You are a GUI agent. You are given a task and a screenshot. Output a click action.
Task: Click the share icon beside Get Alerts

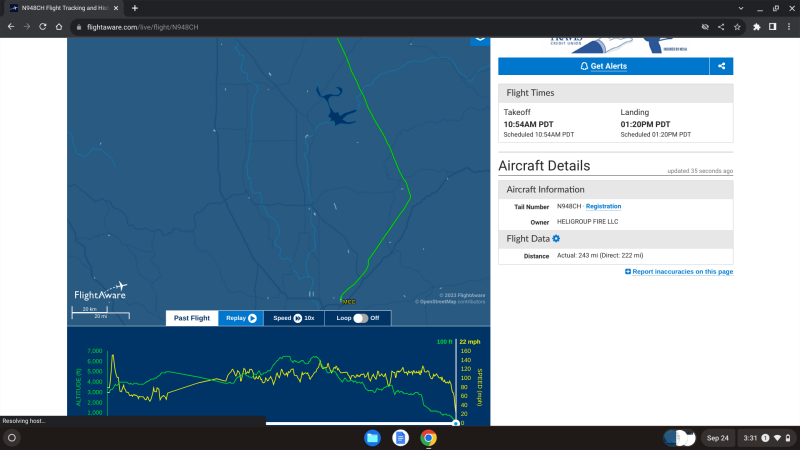pos(721,66)
